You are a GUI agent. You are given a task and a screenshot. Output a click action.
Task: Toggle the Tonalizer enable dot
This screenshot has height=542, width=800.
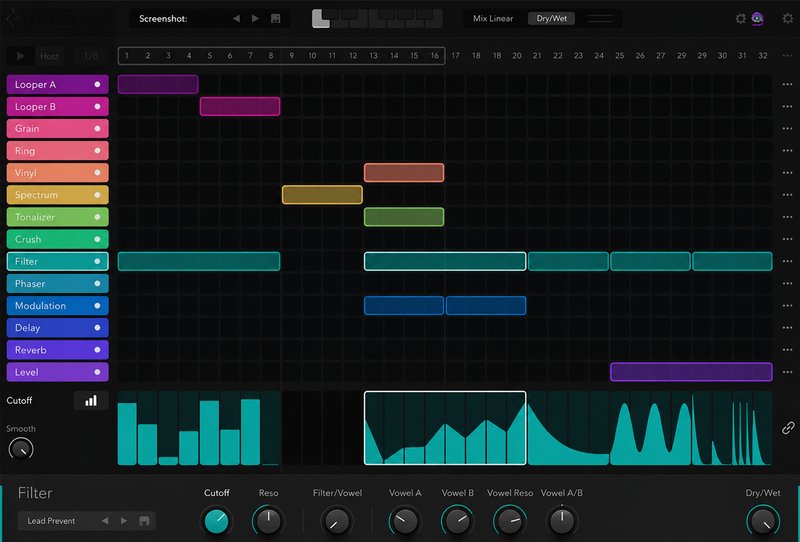click(97, 217)
